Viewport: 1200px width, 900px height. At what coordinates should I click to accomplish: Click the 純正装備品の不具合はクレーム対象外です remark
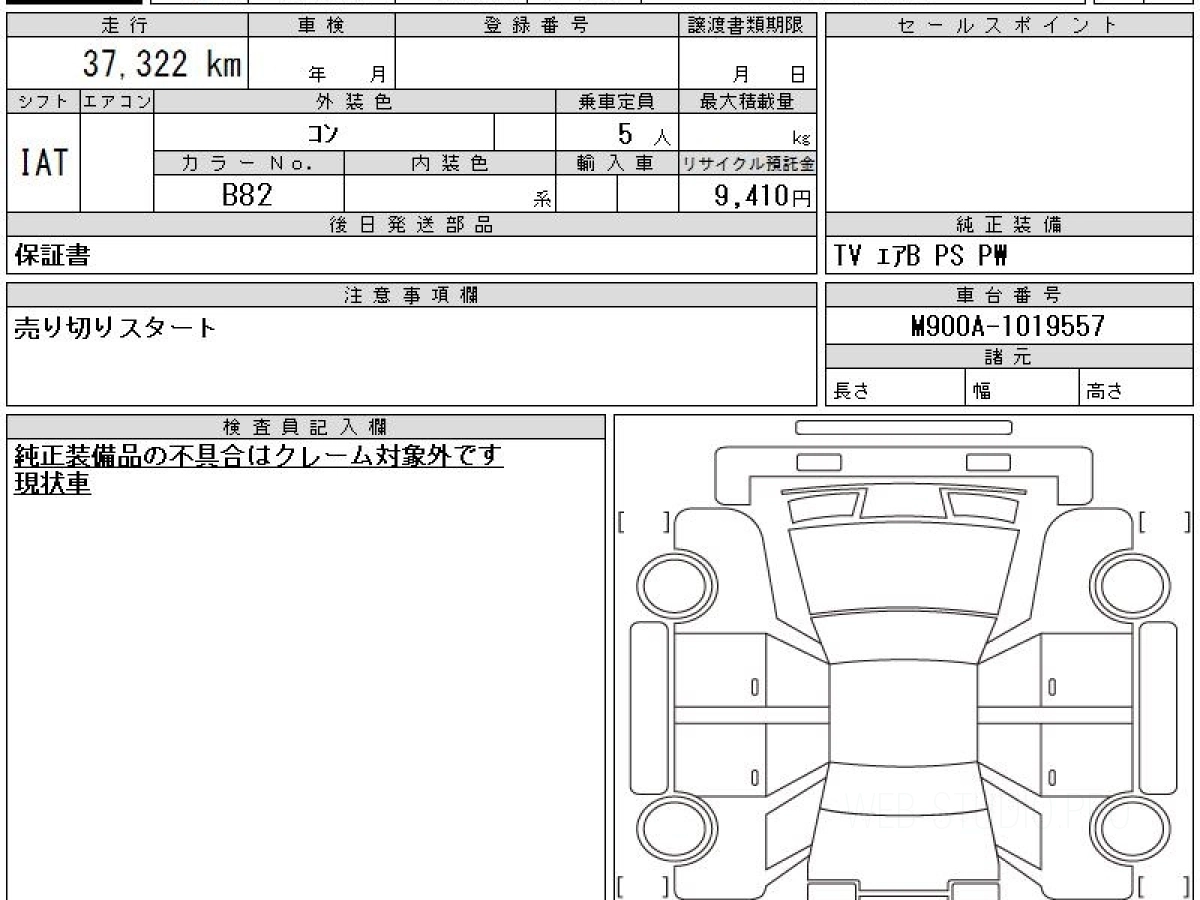point(258,456)
